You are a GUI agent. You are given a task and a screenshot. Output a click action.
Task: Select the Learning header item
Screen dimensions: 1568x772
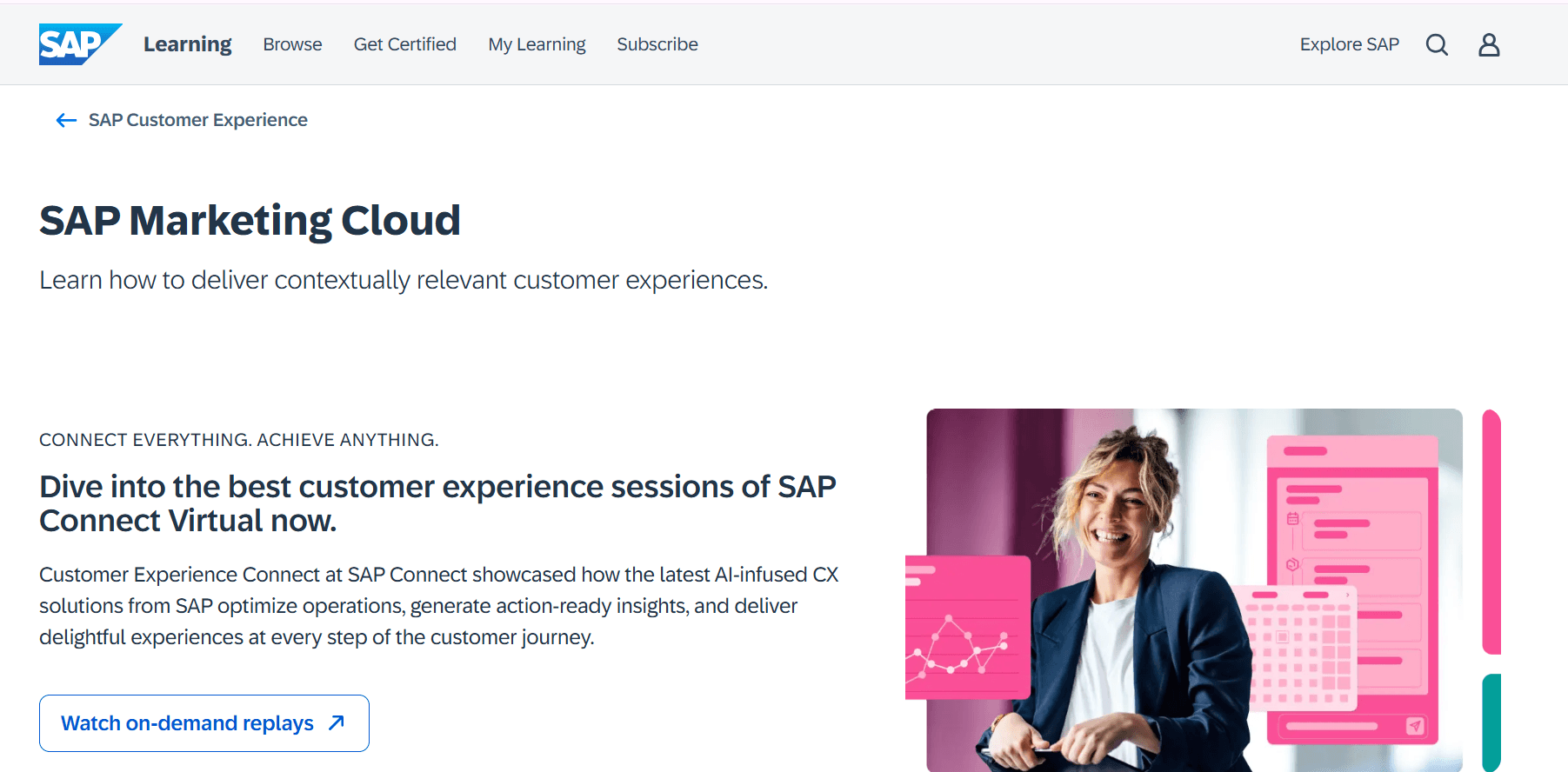click(x=187, y=43)
